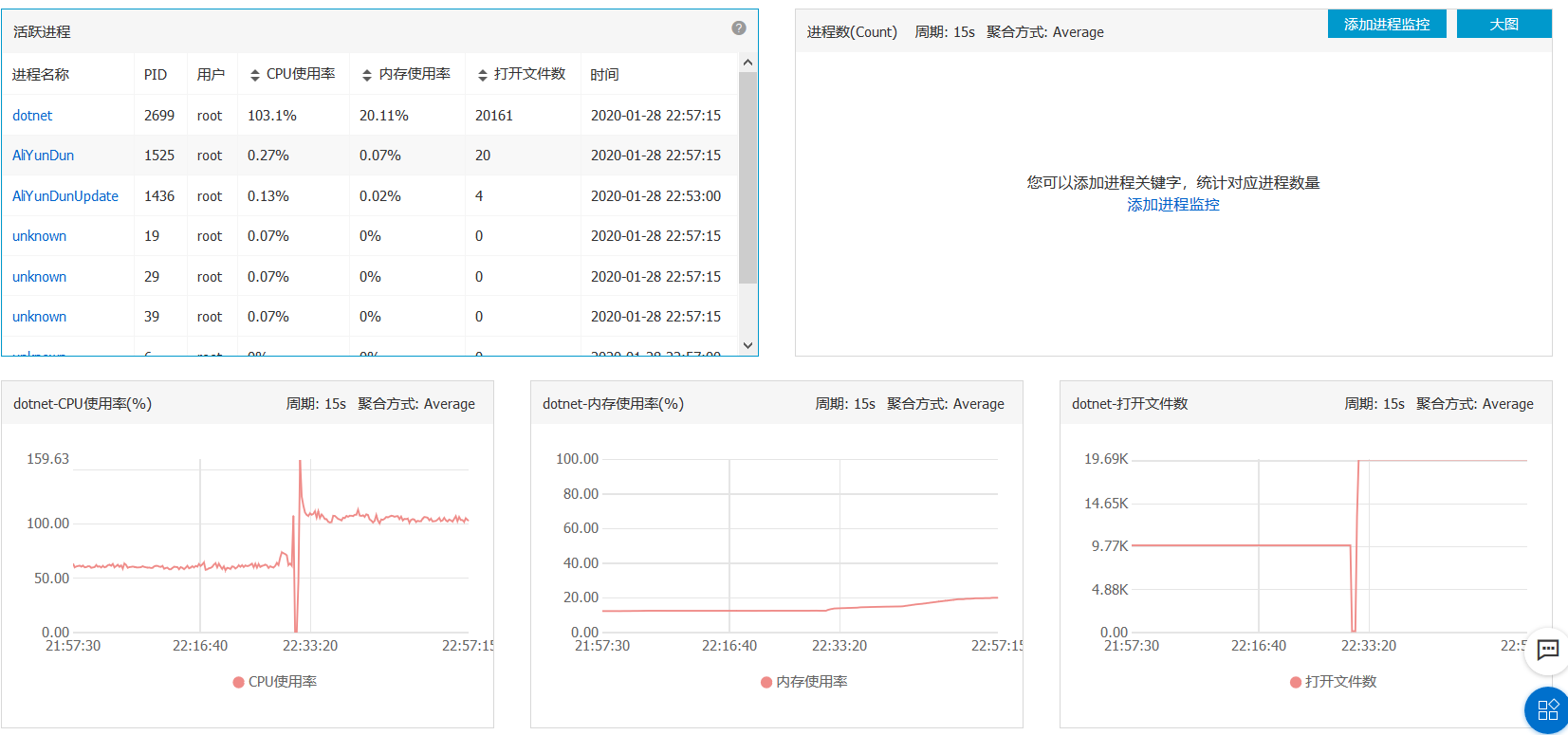Open the AliYunDun process link
The width and height of the screenshot is (1568, 735).
43,156
